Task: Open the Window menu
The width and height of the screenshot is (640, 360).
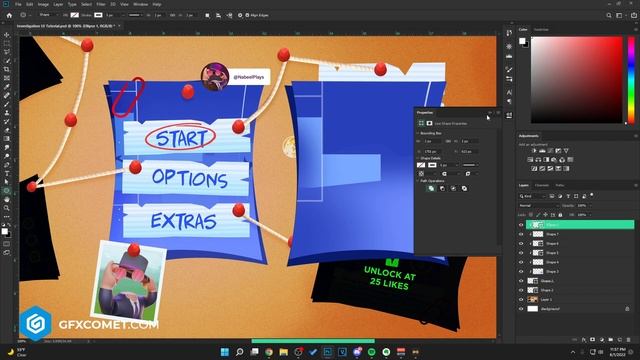Action: click(x=140, y=4)
